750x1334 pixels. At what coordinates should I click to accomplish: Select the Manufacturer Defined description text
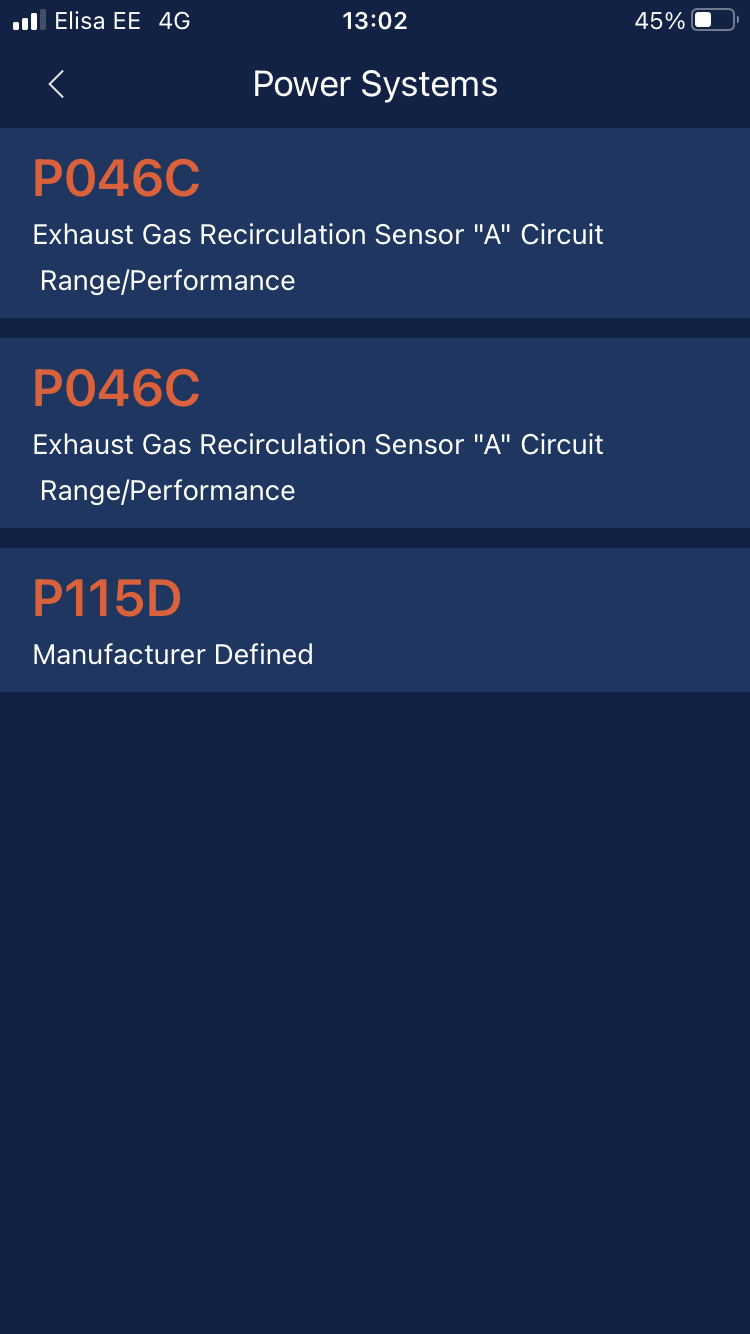[173, 654]
